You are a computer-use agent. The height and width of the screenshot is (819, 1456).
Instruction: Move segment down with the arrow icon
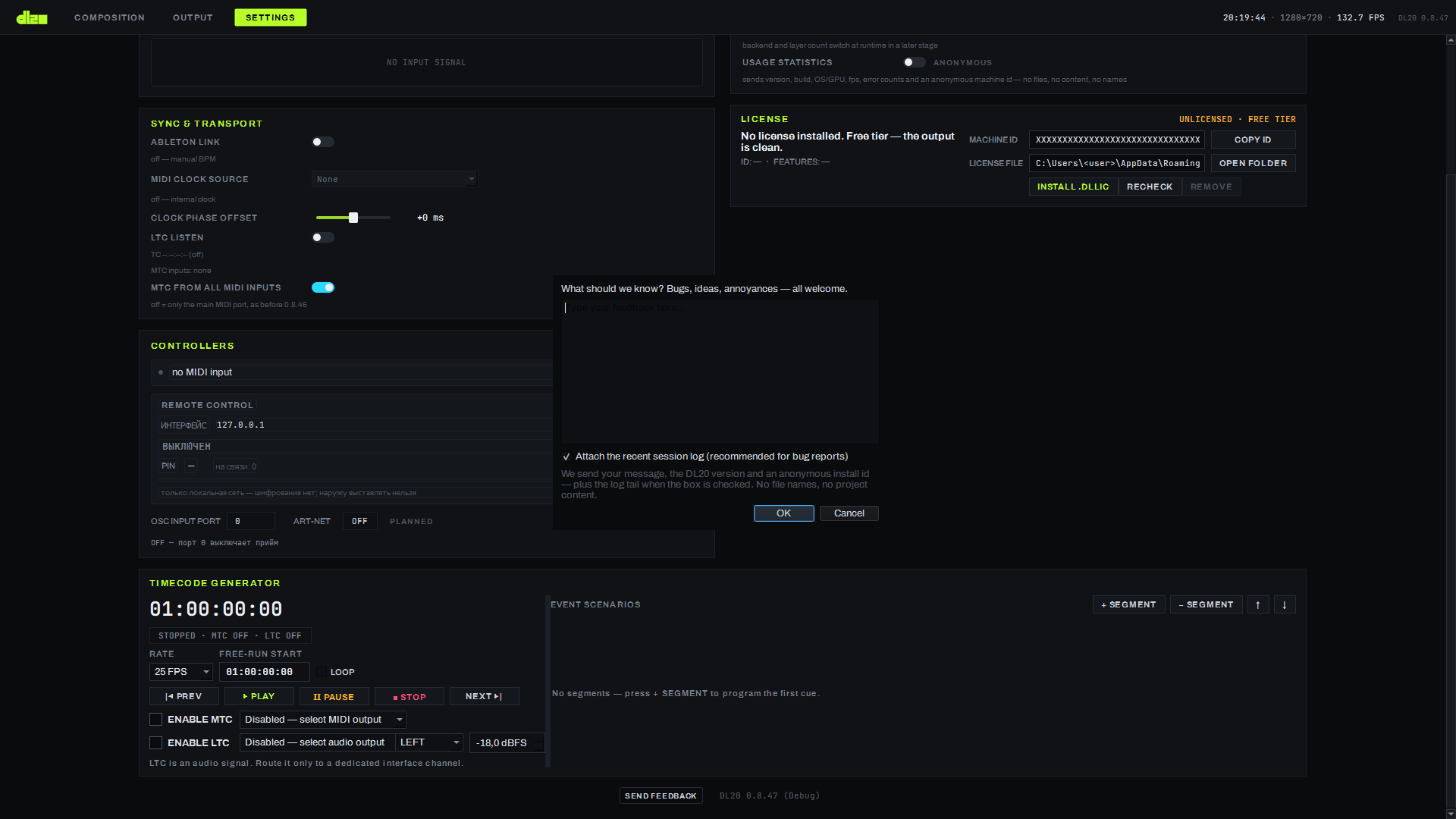[1285, 604]
